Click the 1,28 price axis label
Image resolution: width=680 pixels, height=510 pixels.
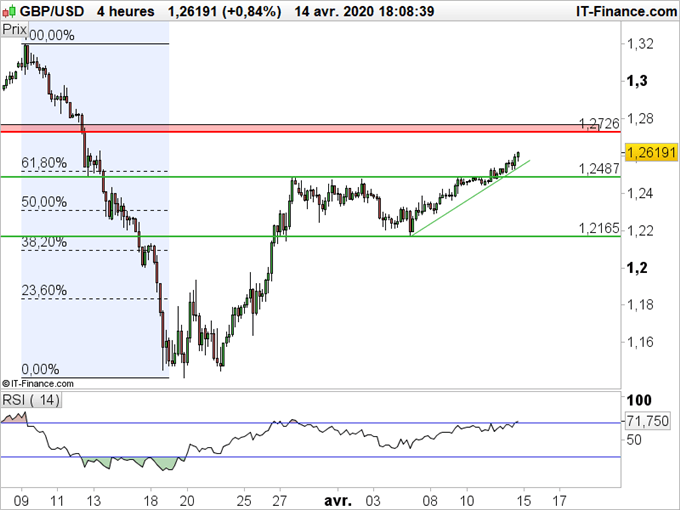640,118
